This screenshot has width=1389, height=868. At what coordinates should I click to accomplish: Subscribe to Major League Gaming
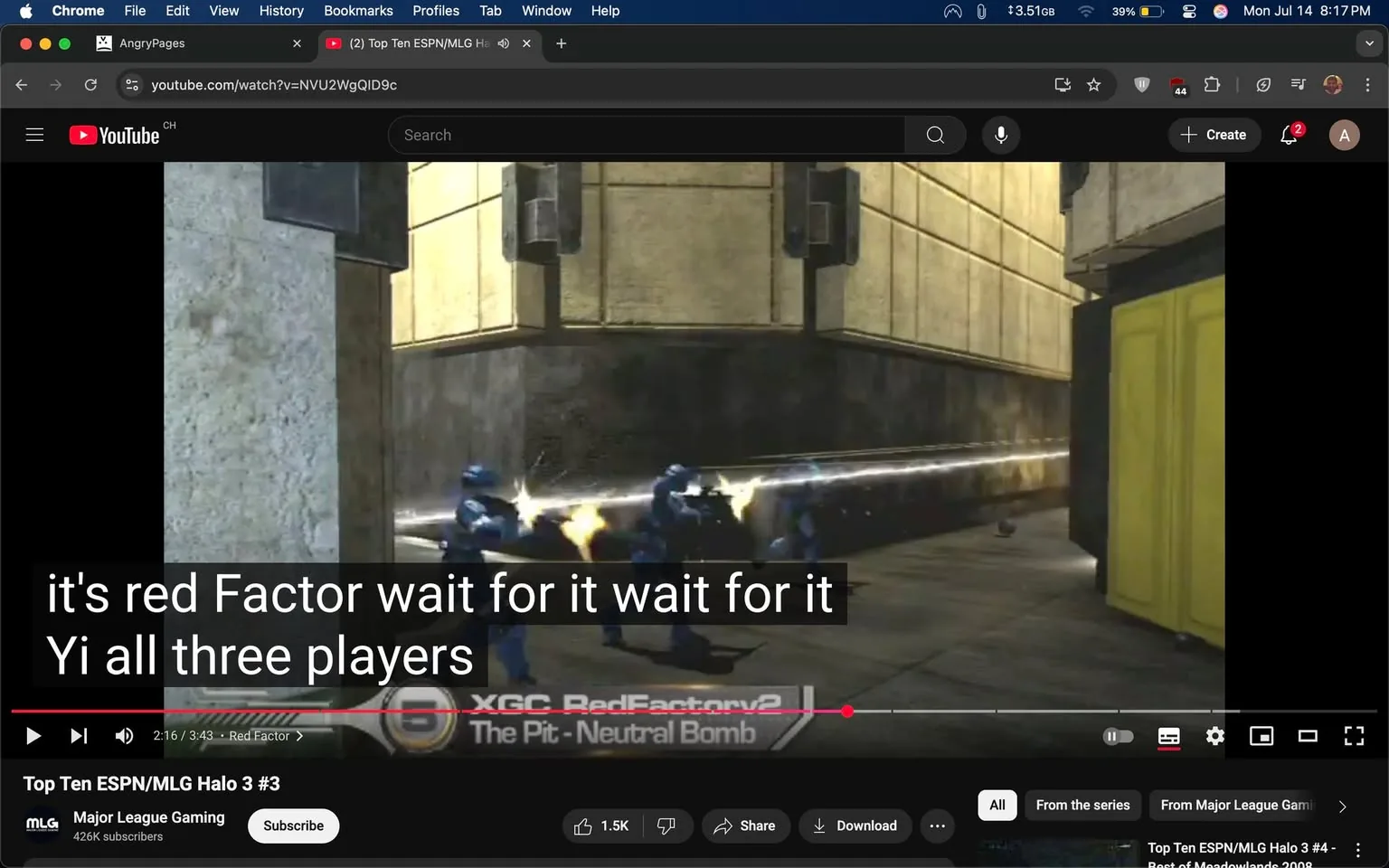[293, 826]
